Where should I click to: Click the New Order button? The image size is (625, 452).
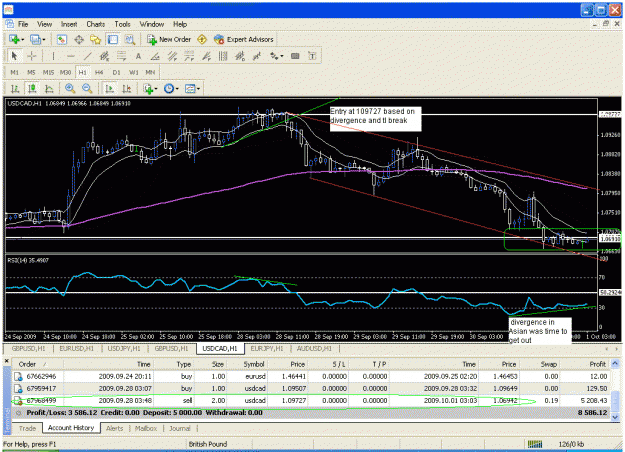coord(169,39)
